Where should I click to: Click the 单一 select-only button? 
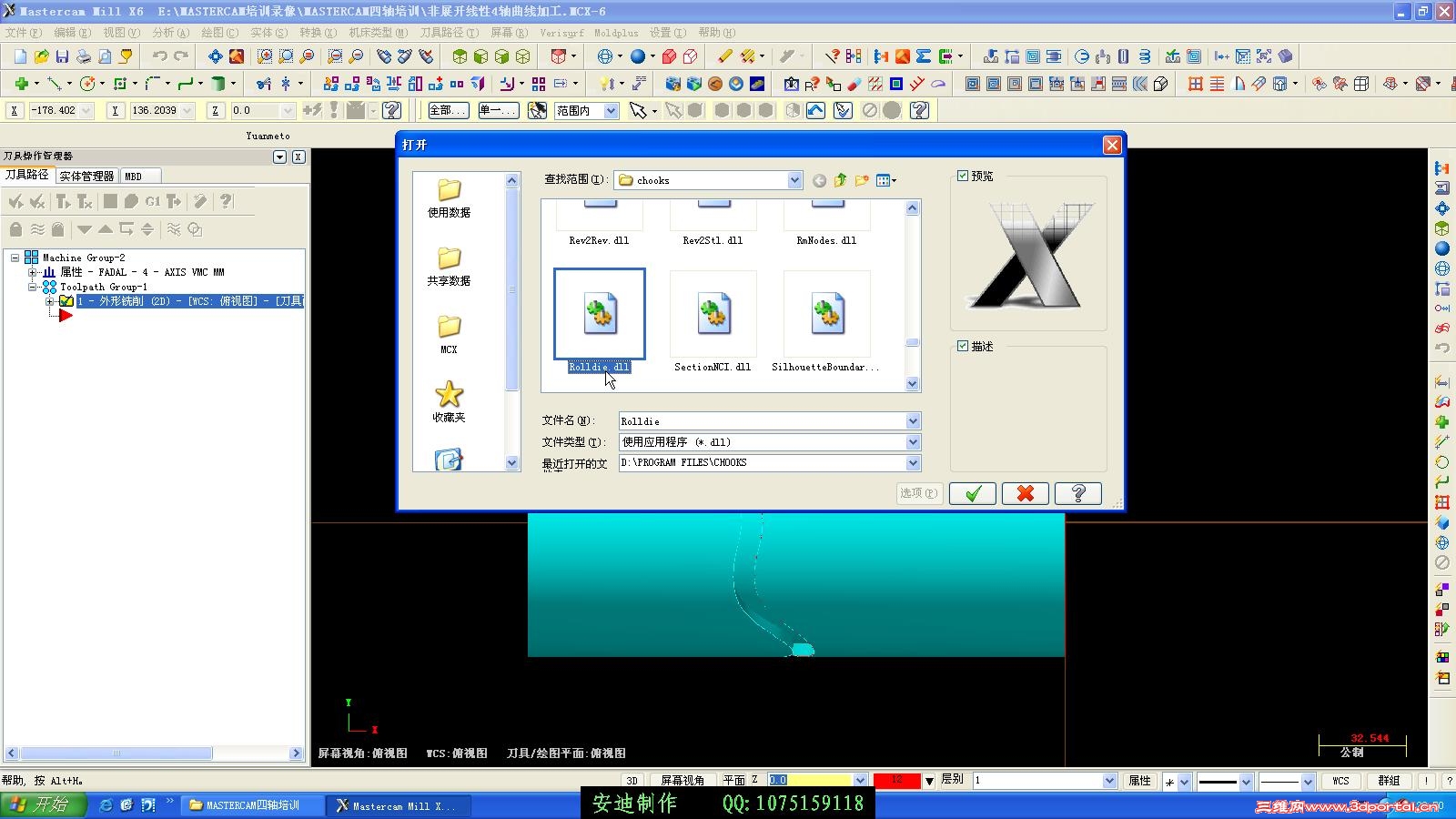[498, 111]
